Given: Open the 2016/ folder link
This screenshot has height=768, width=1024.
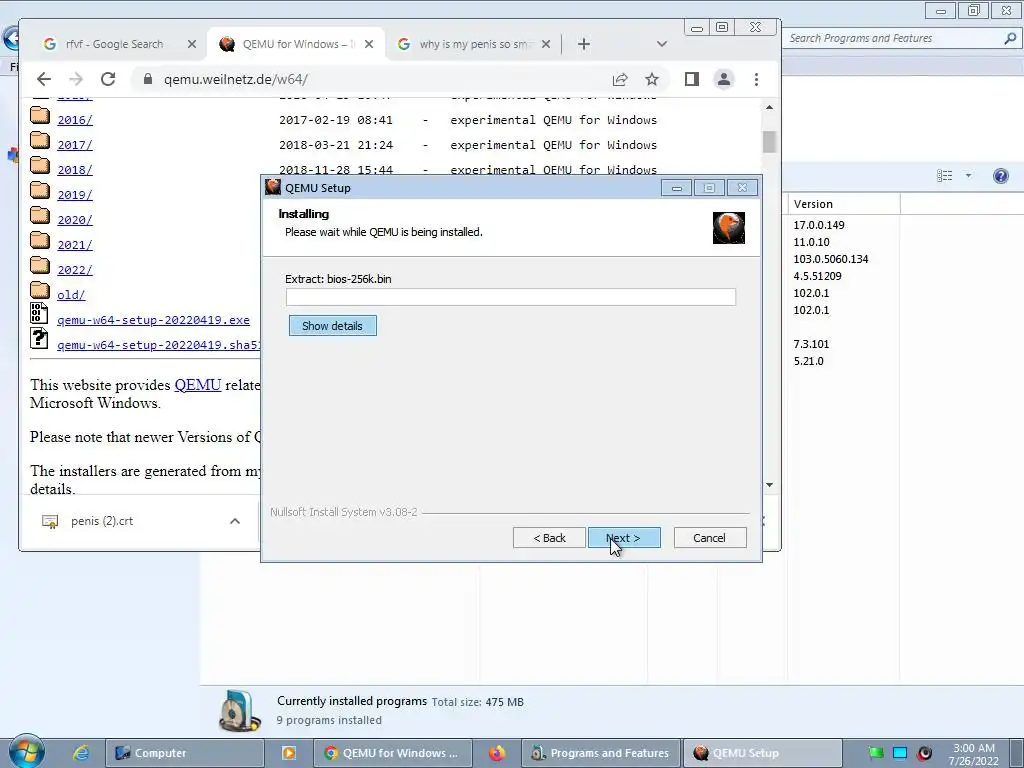Looking at the screenshot, I should coord(74,120).
